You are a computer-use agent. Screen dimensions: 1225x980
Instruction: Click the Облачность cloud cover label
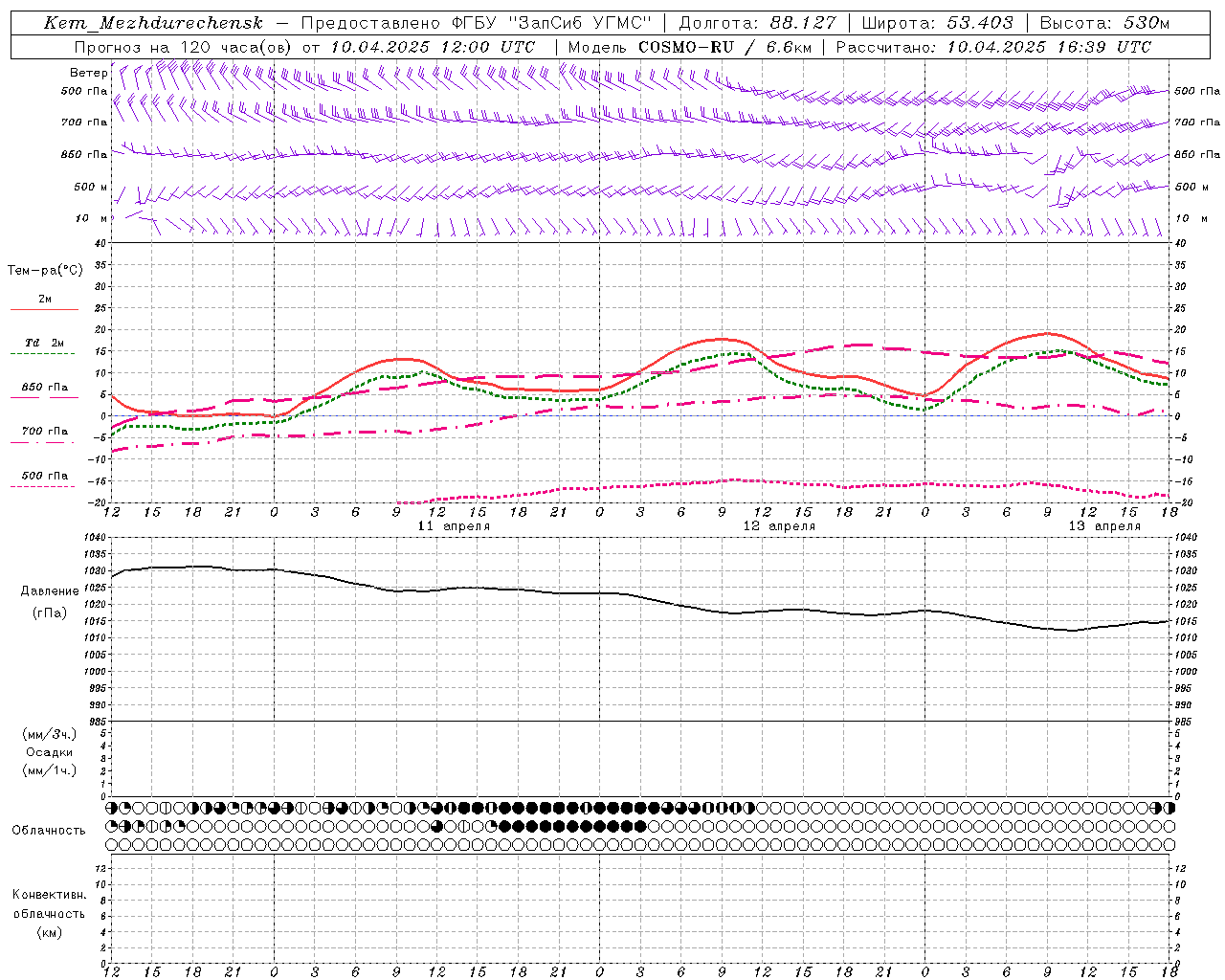point(49,830)
